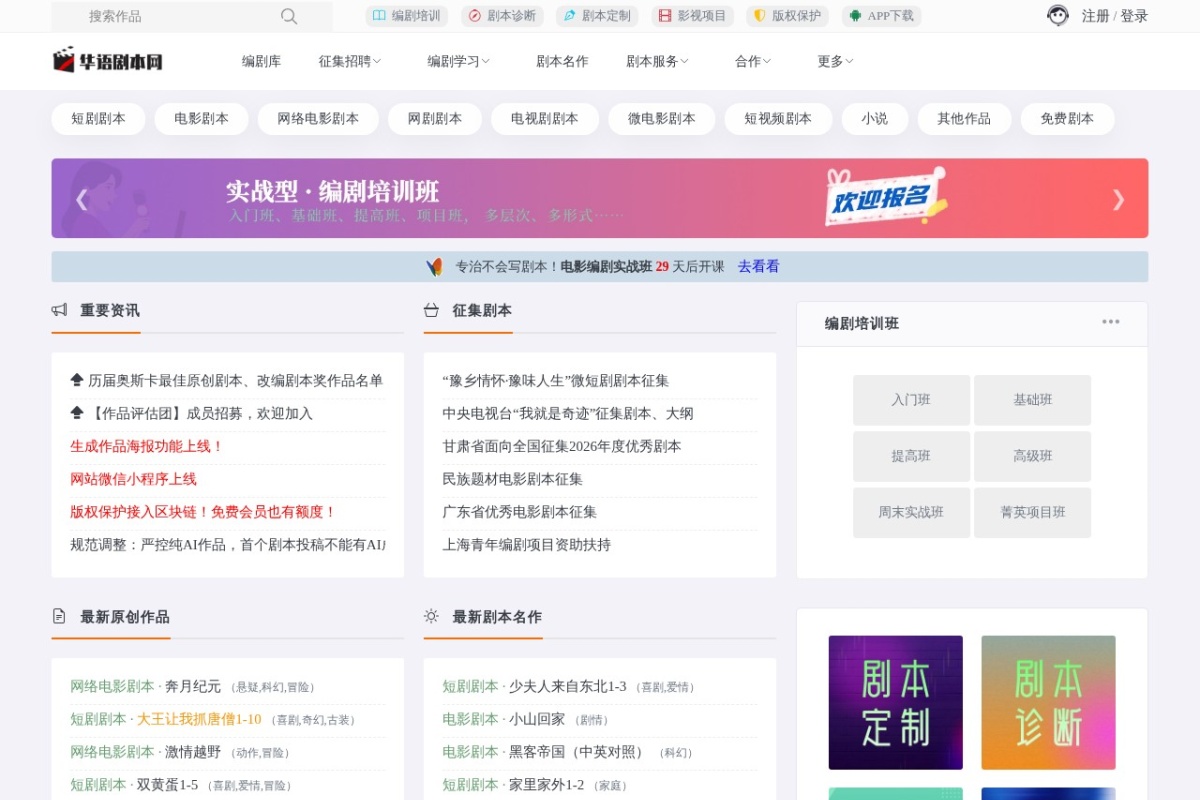Click the 去看看 link in notice bar

point(758,267)
